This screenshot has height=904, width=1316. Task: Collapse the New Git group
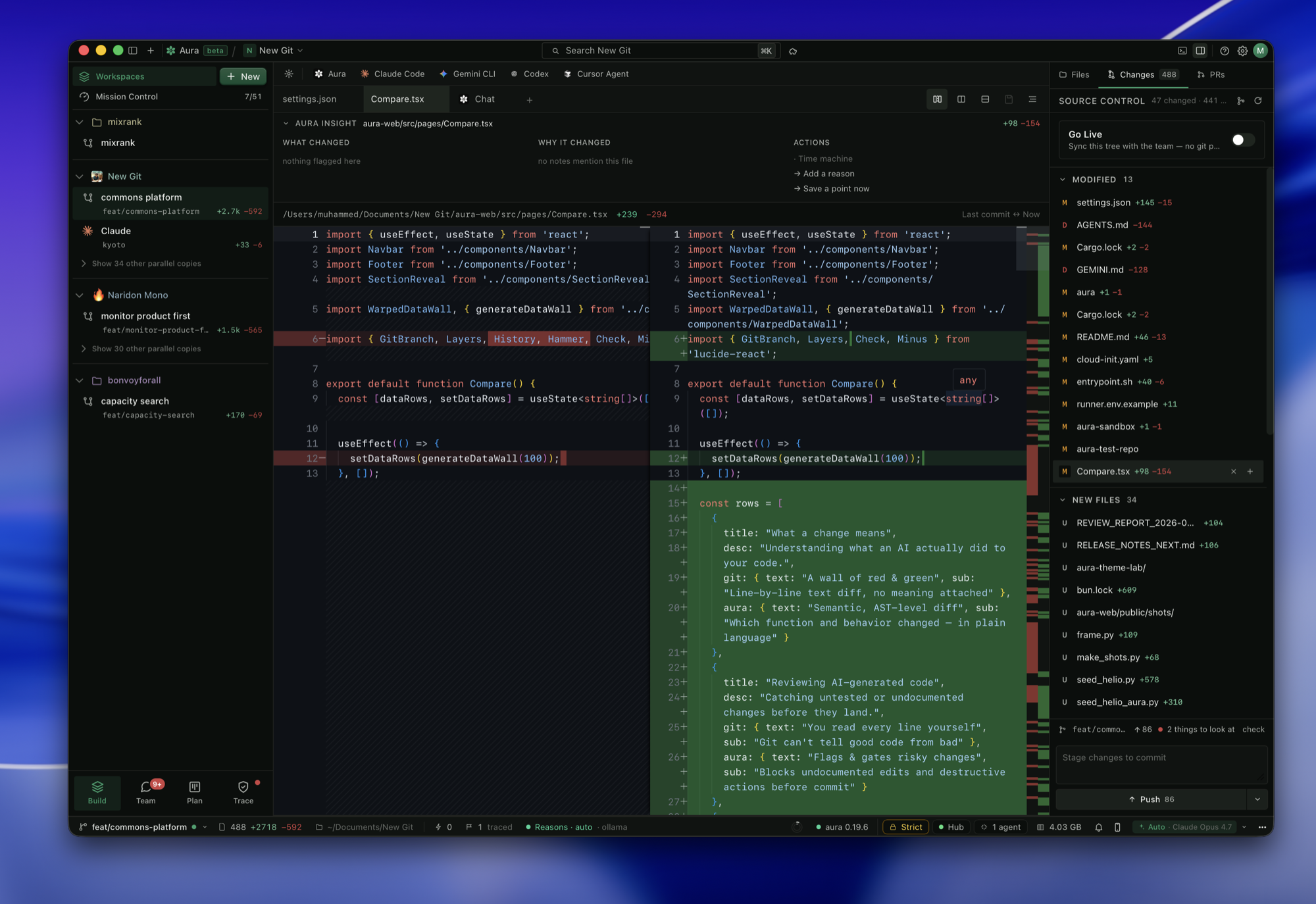point(80,176)
